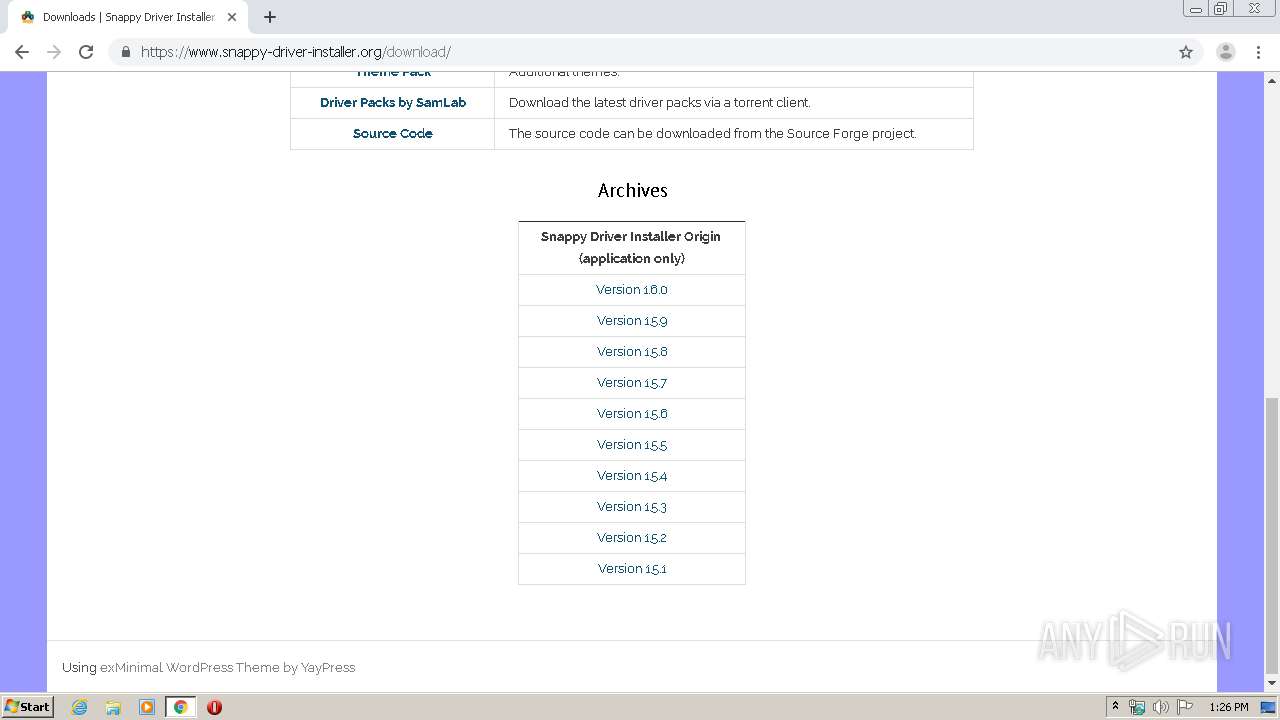
Task: Open the Source Code link
Action: tap(393, 133)
